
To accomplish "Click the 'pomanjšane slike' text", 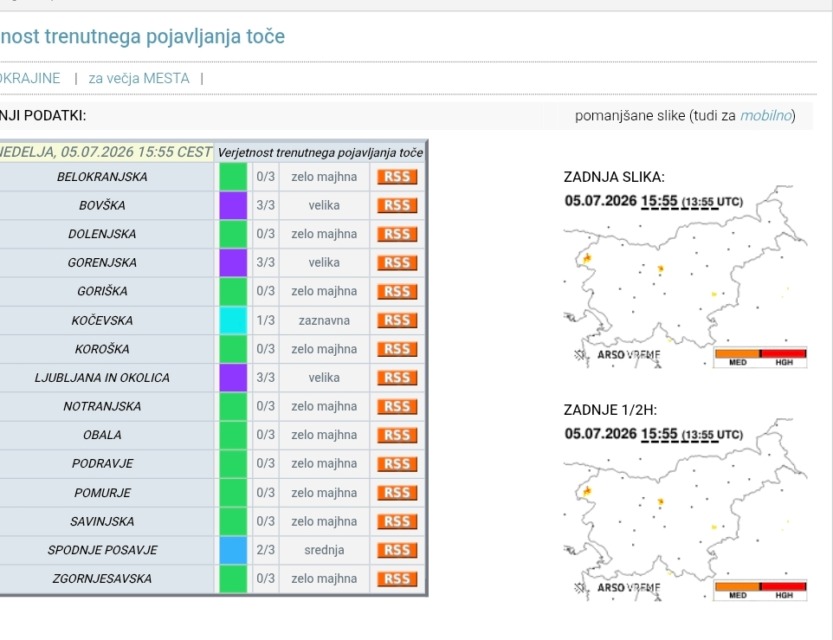I will 630,116.
